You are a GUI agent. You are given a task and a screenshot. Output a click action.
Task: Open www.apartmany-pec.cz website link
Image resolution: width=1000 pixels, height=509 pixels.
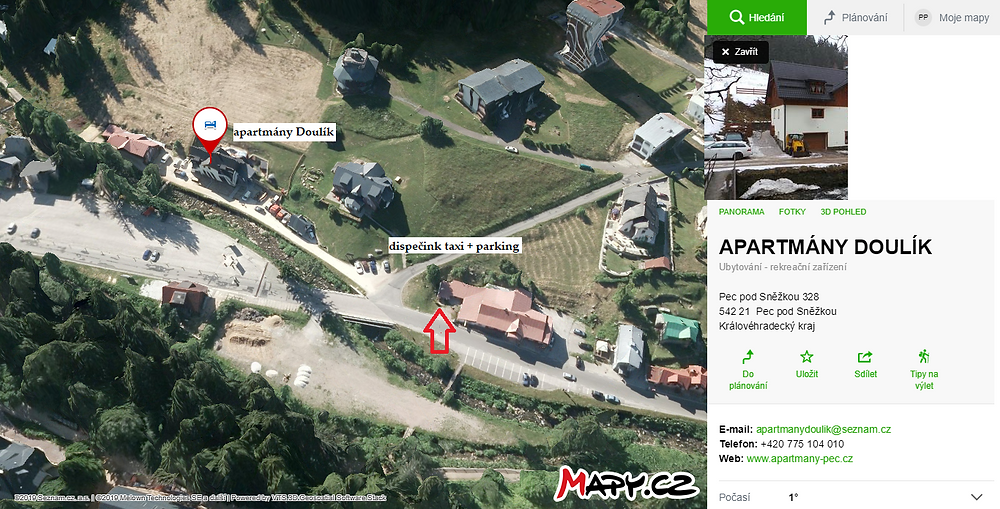(x=800, y=459)
